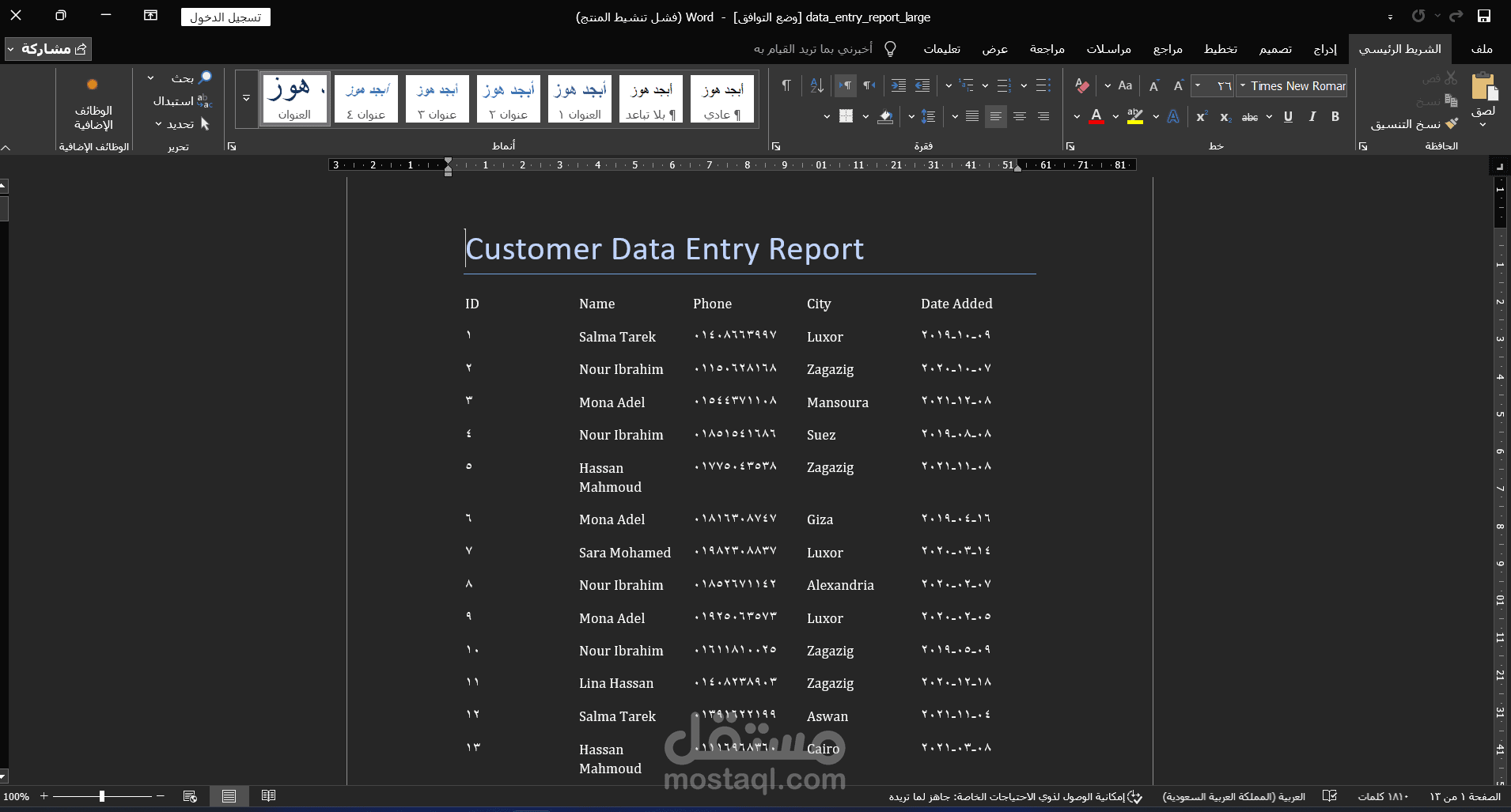Switch to the مراسلات Mailings tab
Viewport: 1511px width, 812px height.
click(x=1108, y=49)
